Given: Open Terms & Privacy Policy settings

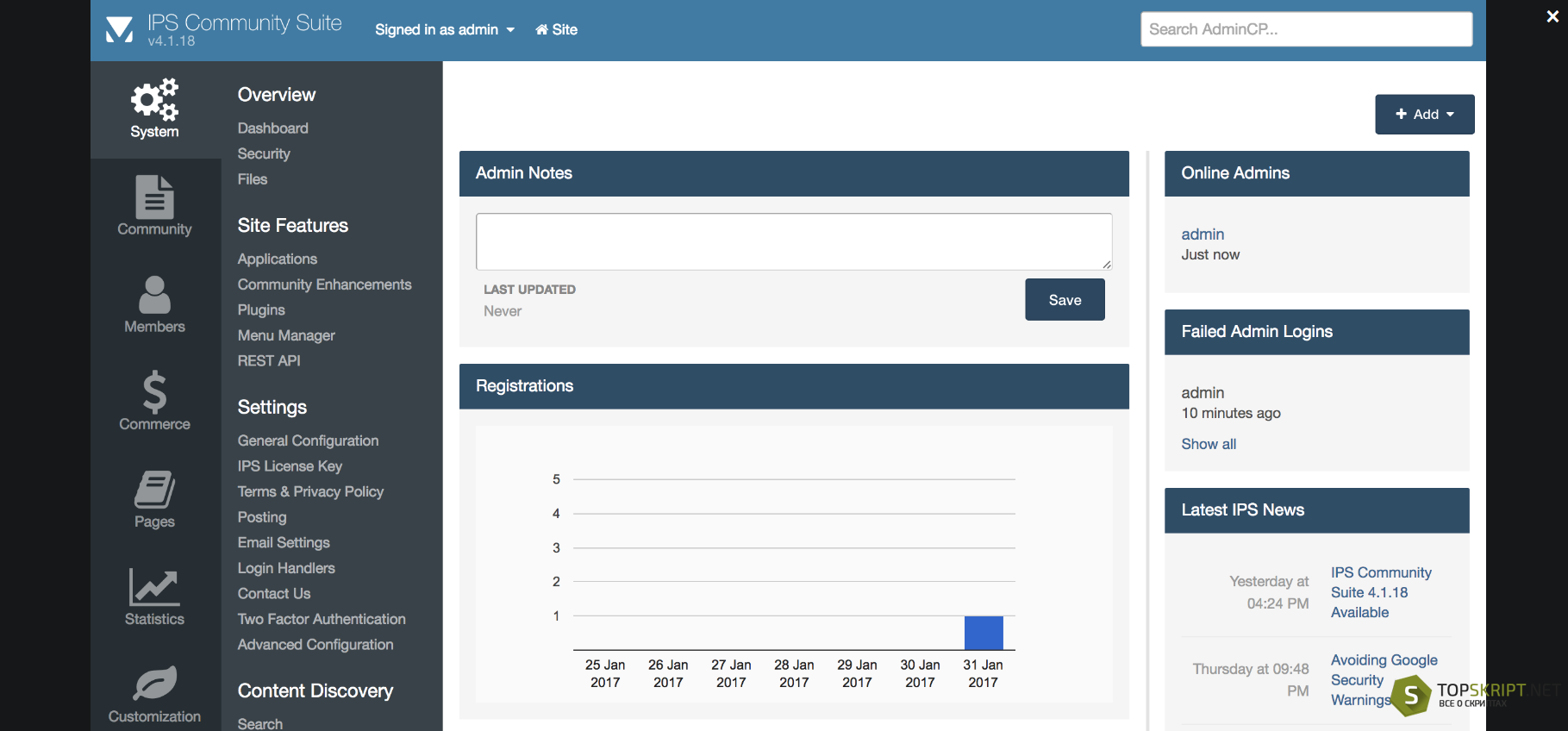Looking at the screenshot, I should click(x=311, y=491).
